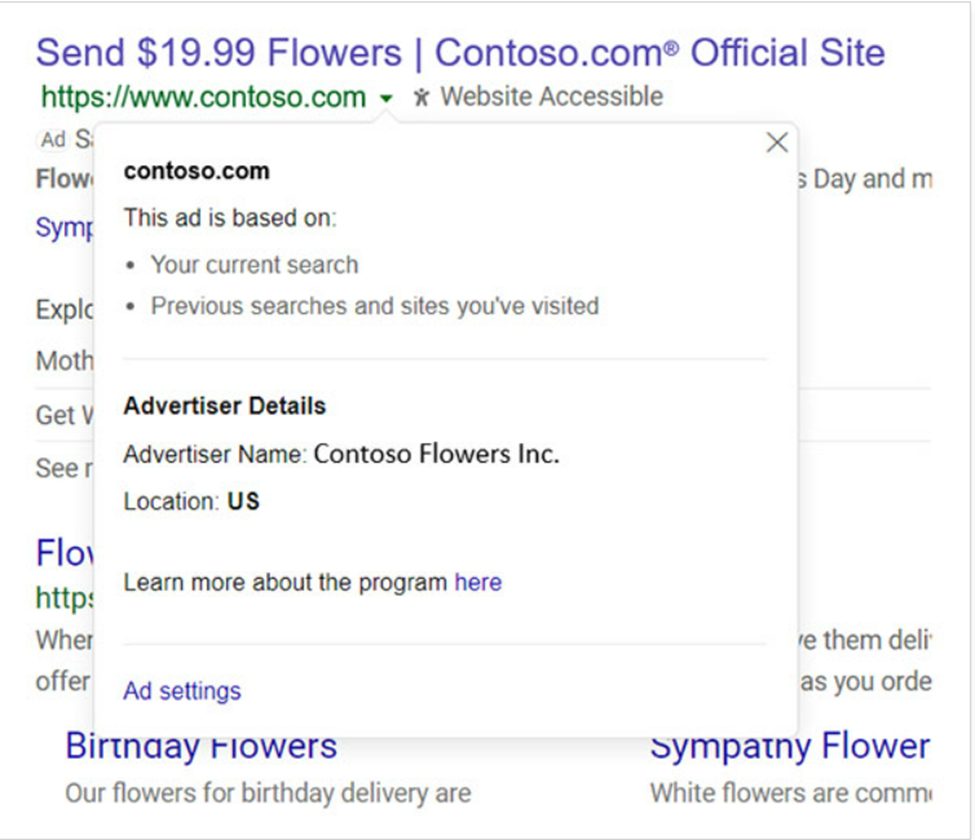This screenshot has height=840, width=975.
Task: Click the Advertiser Details heading
Action: 224,406
